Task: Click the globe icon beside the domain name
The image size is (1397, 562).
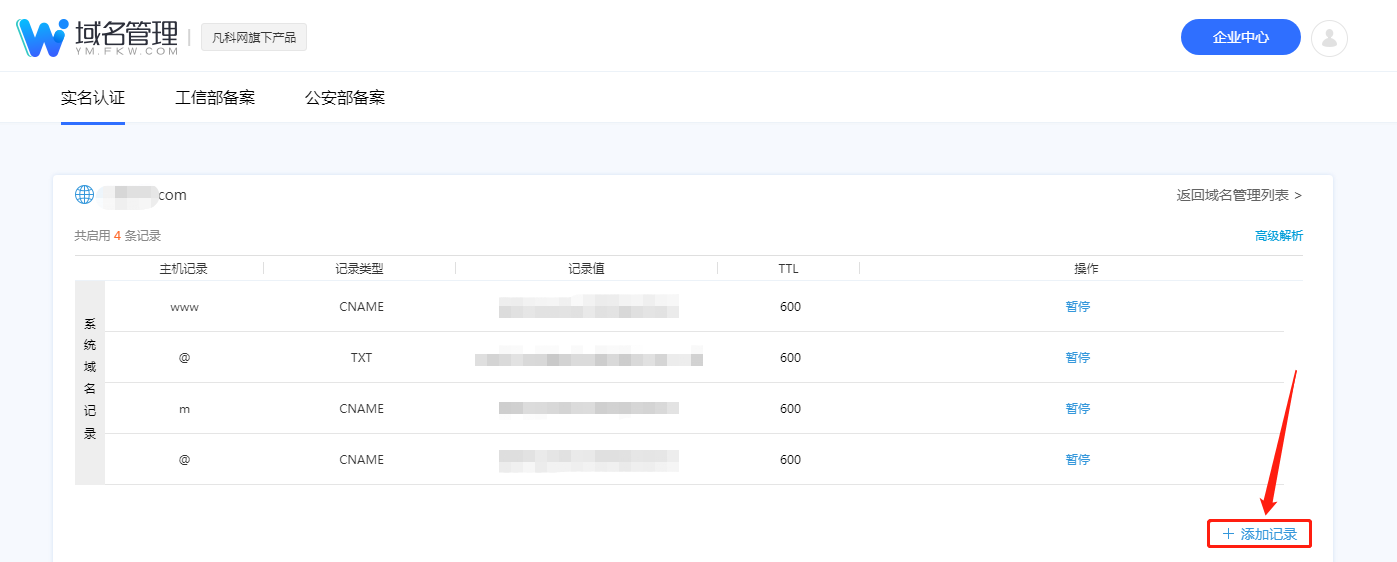Action: point(84,194)
